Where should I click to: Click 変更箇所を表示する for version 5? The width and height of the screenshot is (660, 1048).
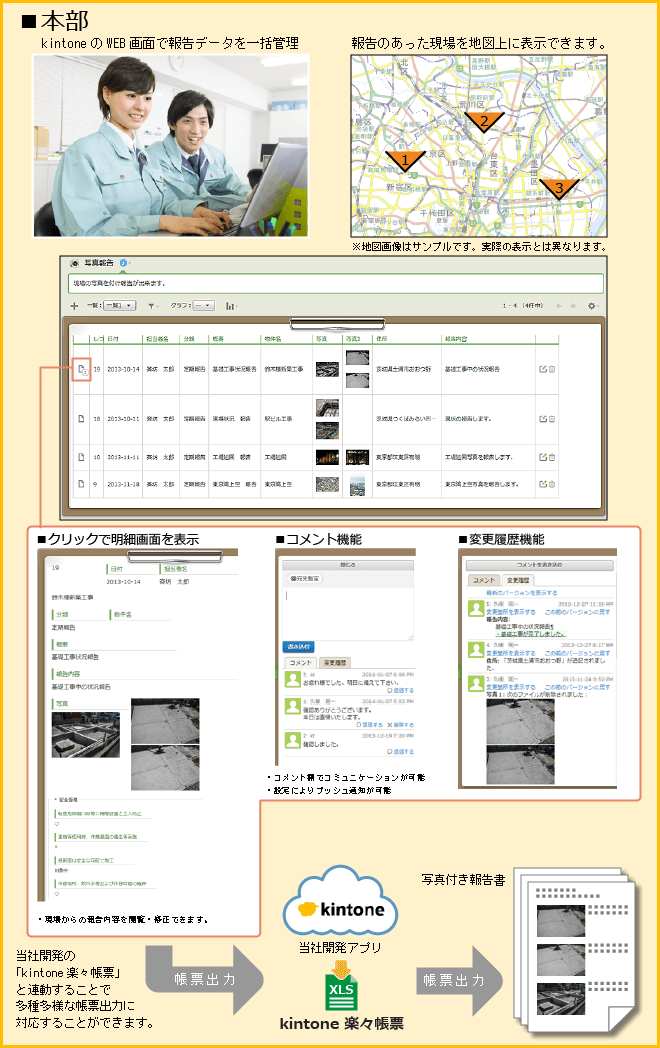coord(511,612)
